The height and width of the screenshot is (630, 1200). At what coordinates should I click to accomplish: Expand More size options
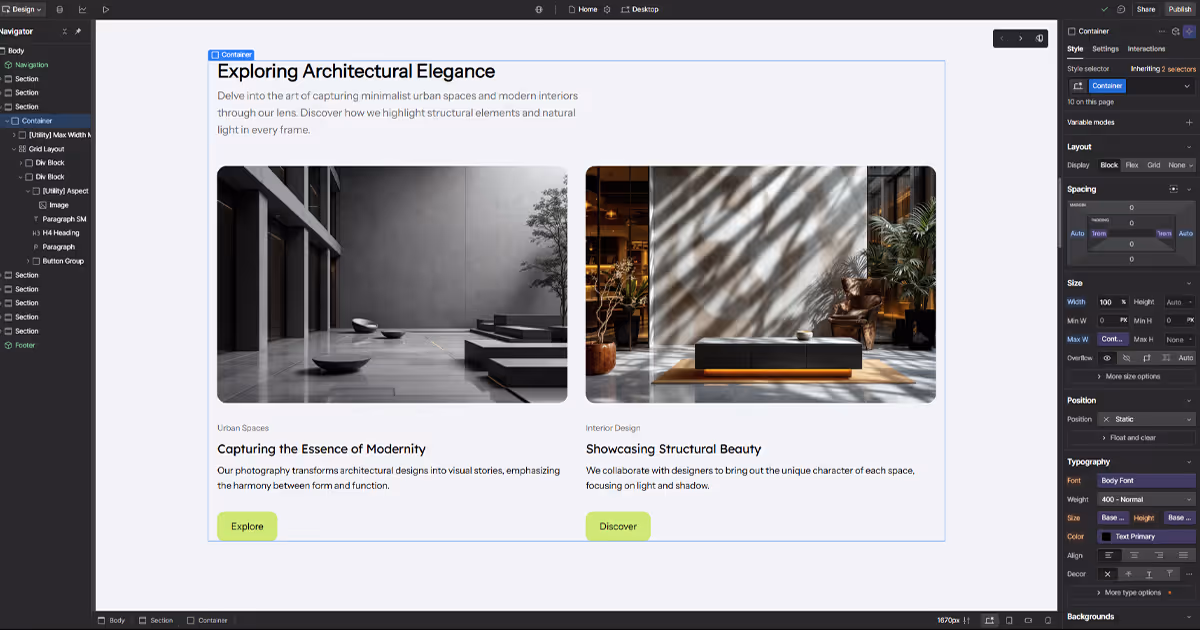pos(1132,376)
